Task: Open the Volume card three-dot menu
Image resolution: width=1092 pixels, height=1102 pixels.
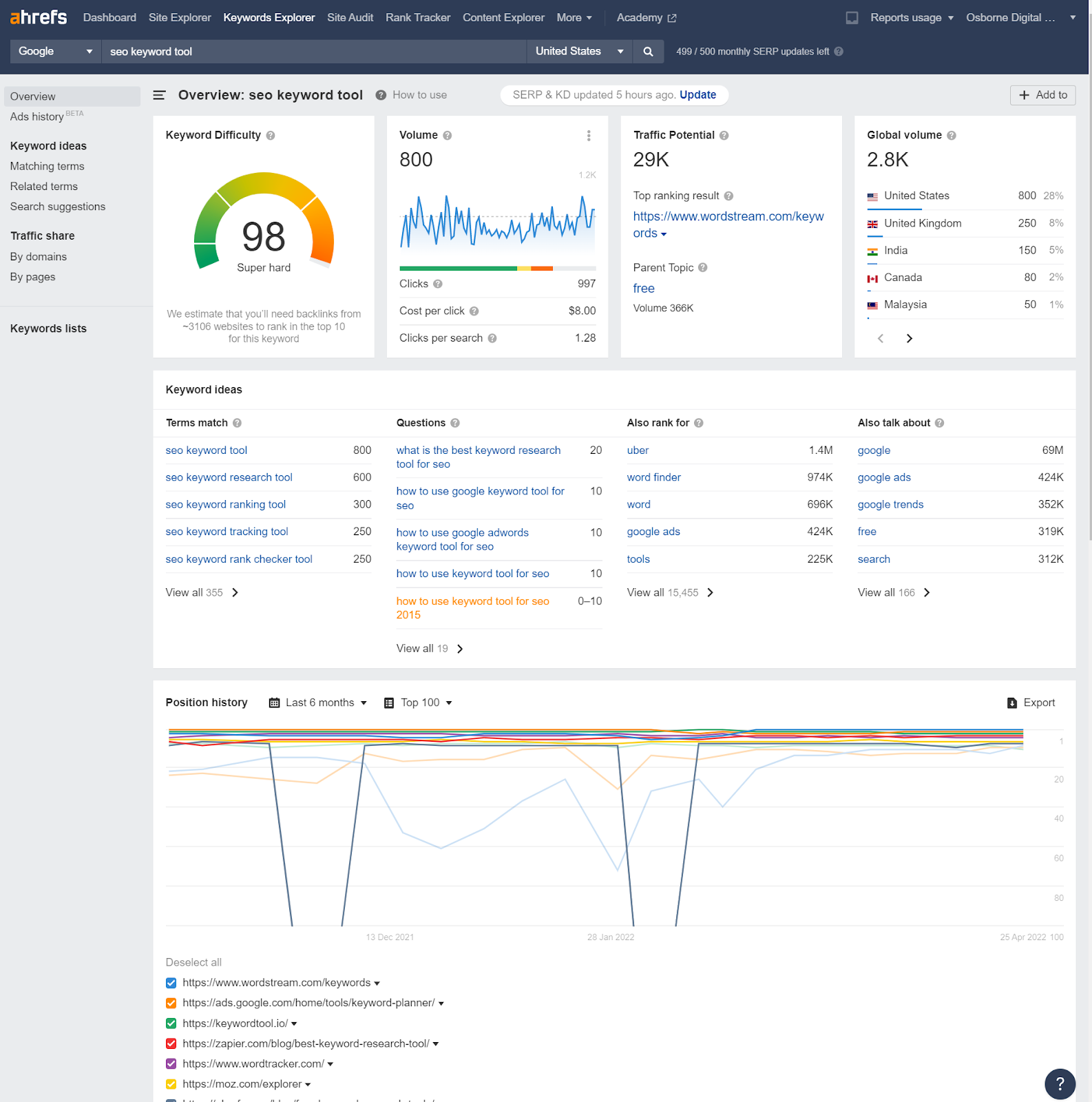Action: coord(589,136)
